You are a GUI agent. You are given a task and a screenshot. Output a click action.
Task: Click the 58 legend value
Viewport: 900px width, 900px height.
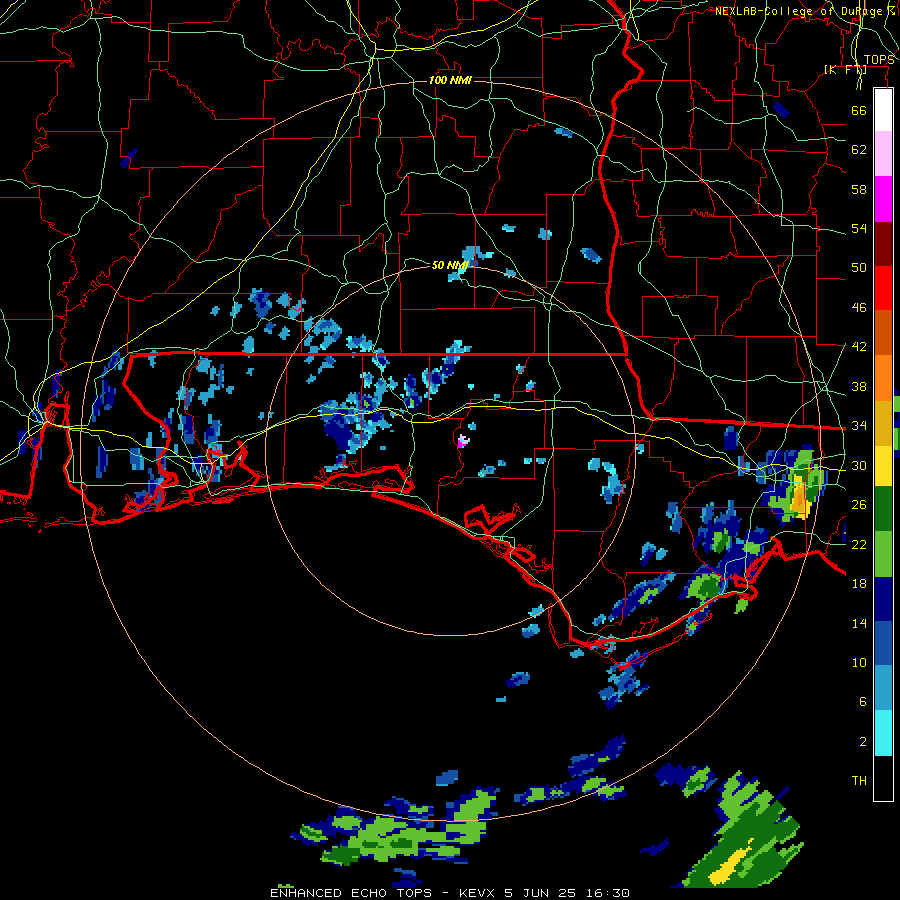coord(859,189)
